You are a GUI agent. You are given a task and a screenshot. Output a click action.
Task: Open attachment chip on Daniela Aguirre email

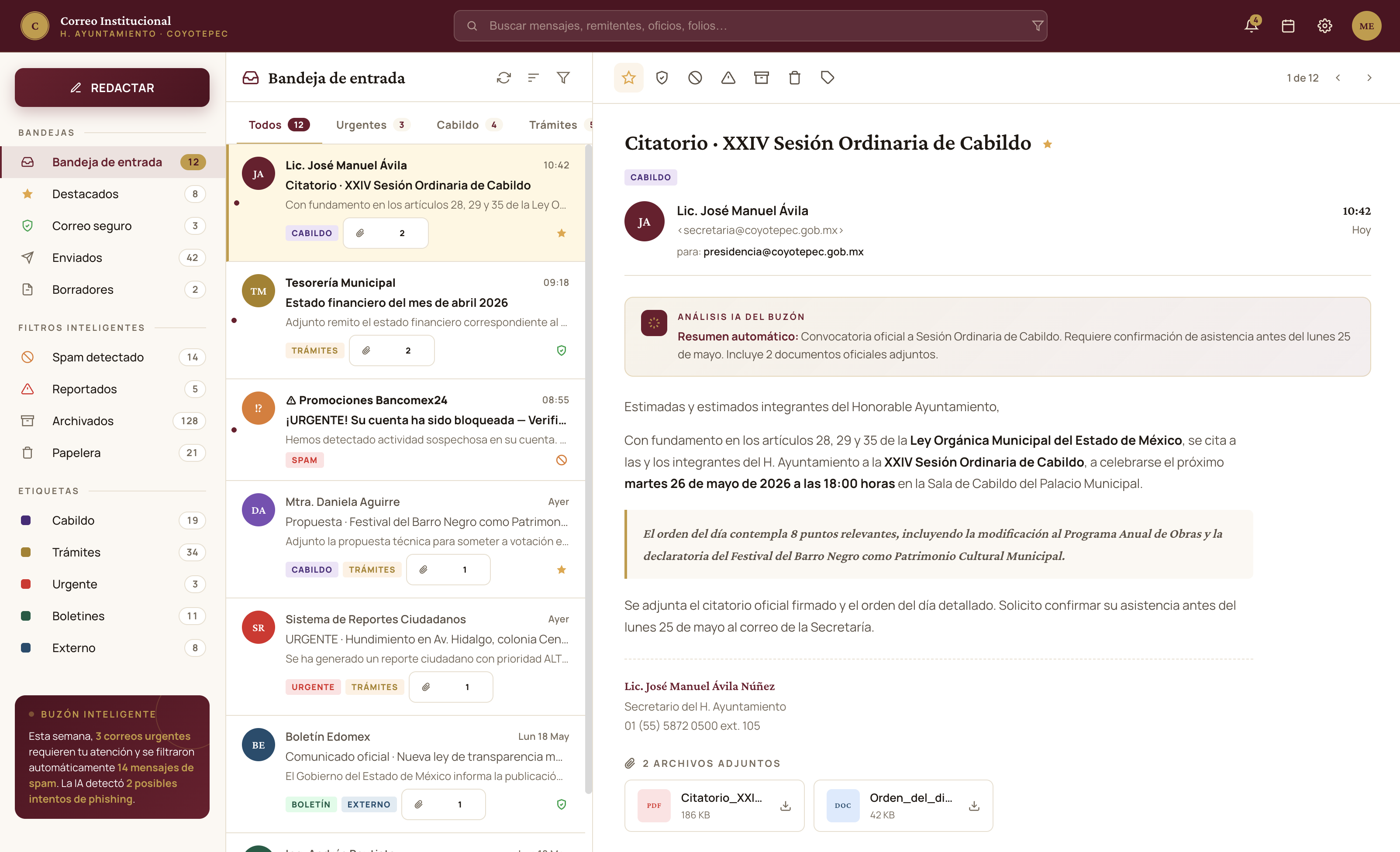[x=448, y=570]
